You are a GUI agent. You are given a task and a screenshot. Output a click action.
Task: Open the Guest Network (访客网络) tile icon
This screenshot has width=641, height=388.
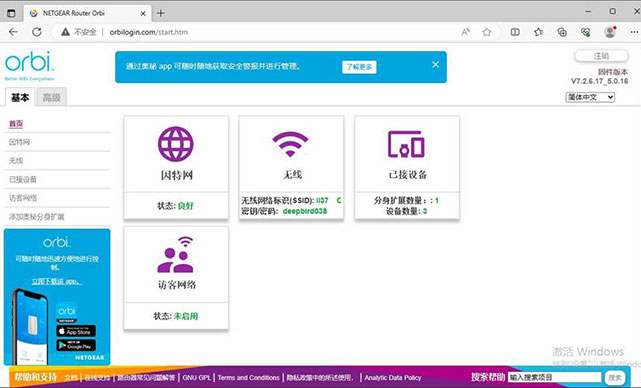(x=176, y=254)
